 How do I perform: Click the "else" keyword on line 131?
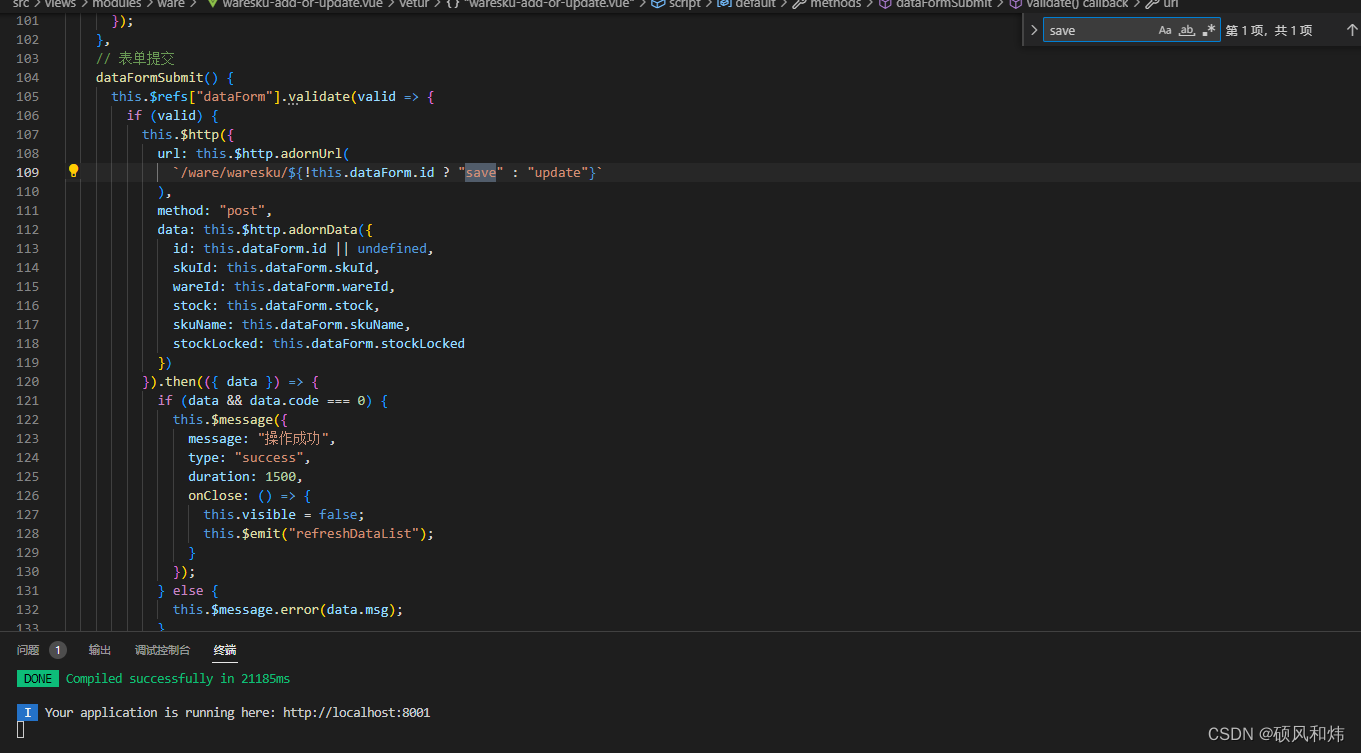[x=188, y=590]
